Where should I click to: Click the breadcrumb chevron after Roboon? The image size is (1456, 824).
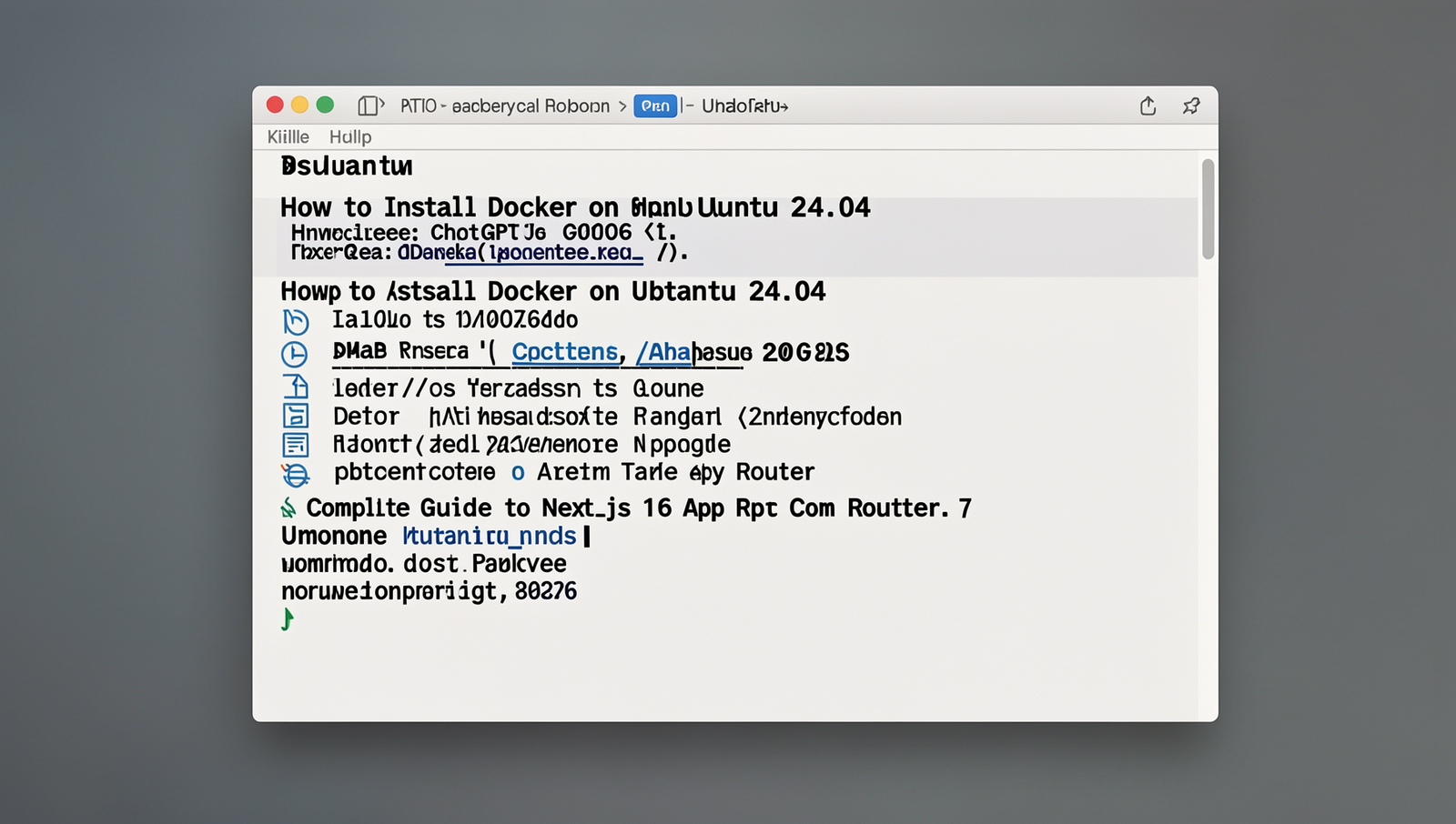622,106
